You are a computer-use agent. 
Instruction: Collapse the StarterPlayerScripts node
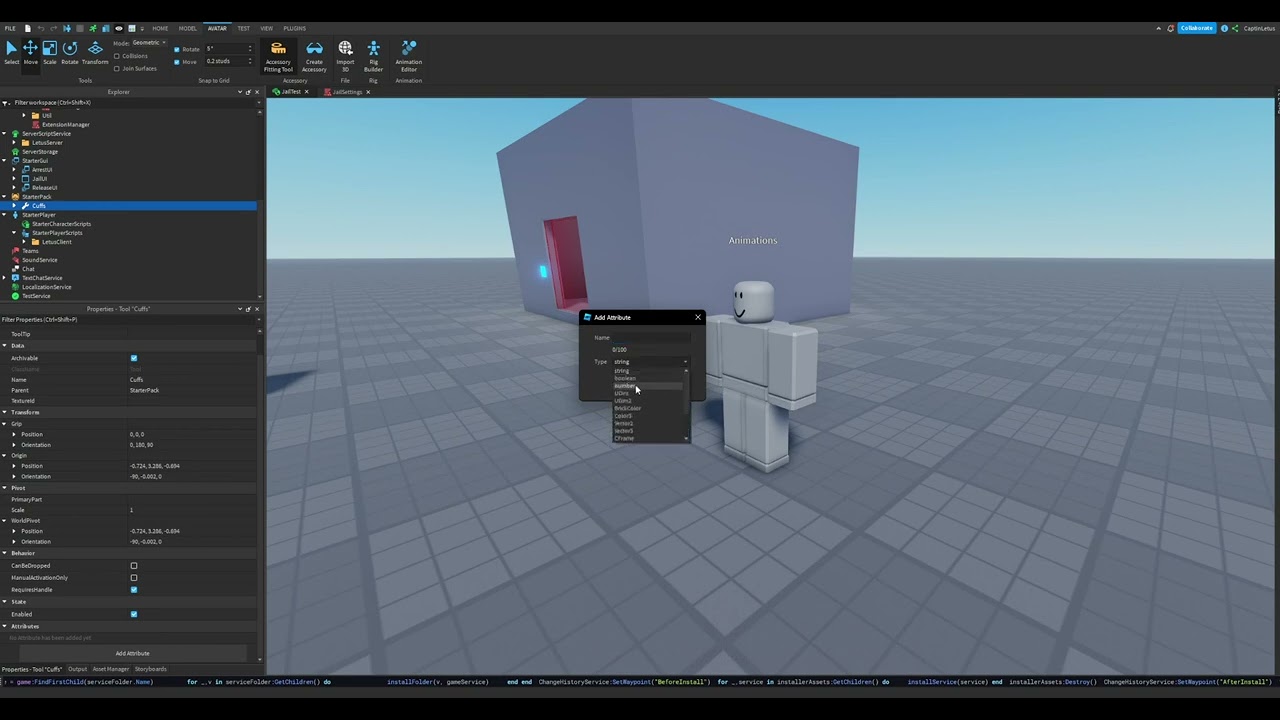point(14,233)
